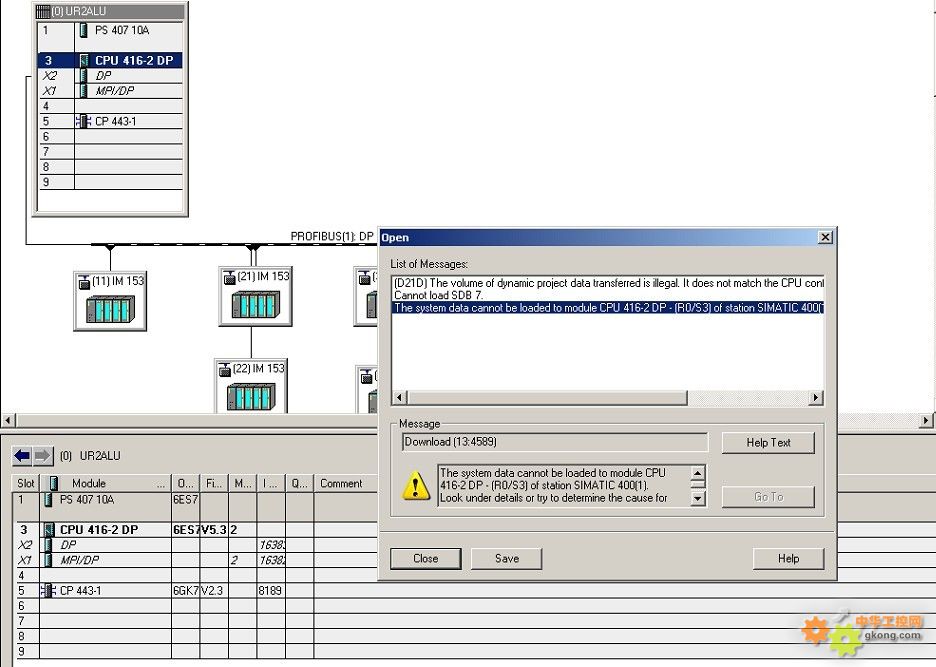This screenshot has width=936, height=667.
Task: Click the CP 443-1 icon in slot table
Action: point(48,591)
